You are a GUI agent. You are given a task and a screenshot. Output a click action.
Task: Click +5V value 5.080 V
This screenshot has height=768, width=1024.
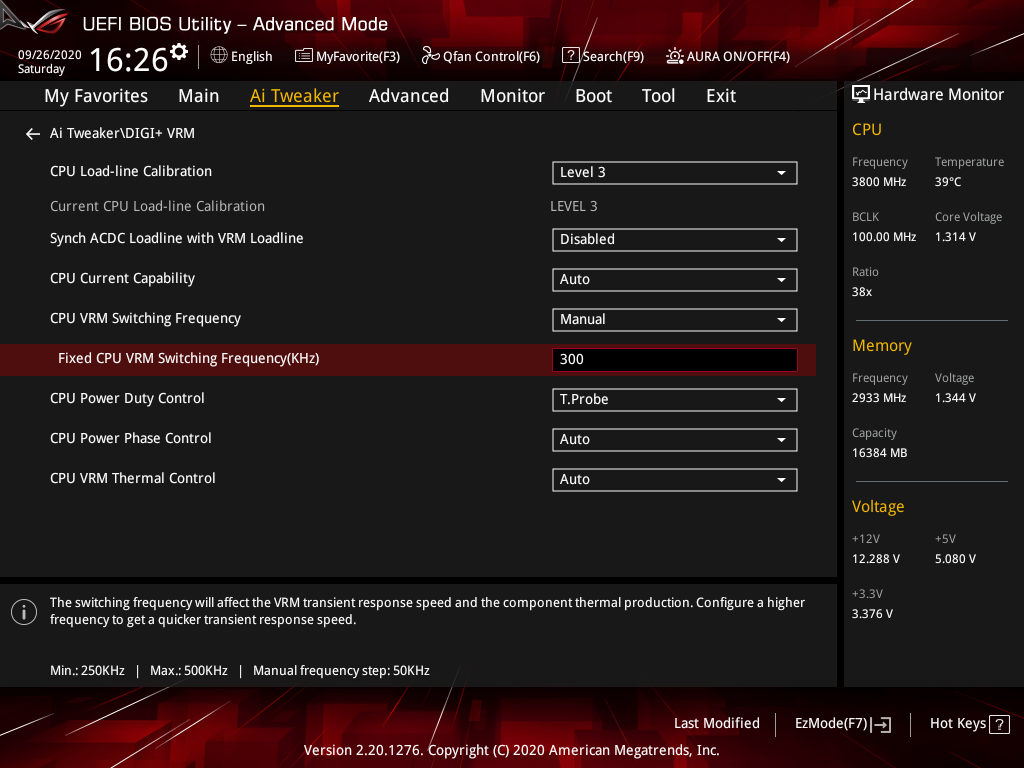[x=955, y=559]
